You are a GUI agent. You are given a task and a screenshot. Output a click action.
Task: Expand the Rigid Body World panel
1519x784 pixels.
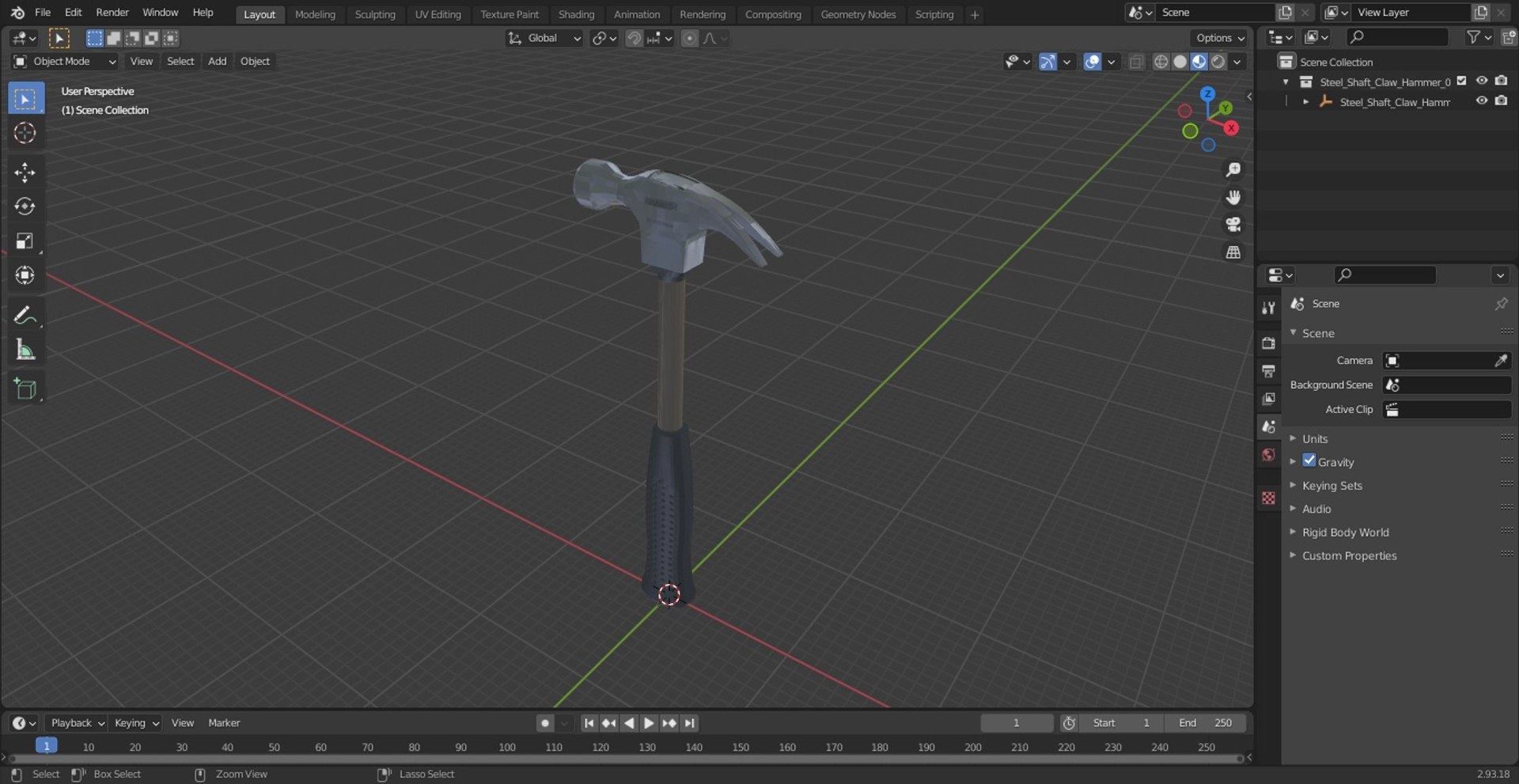point(1346,532)
